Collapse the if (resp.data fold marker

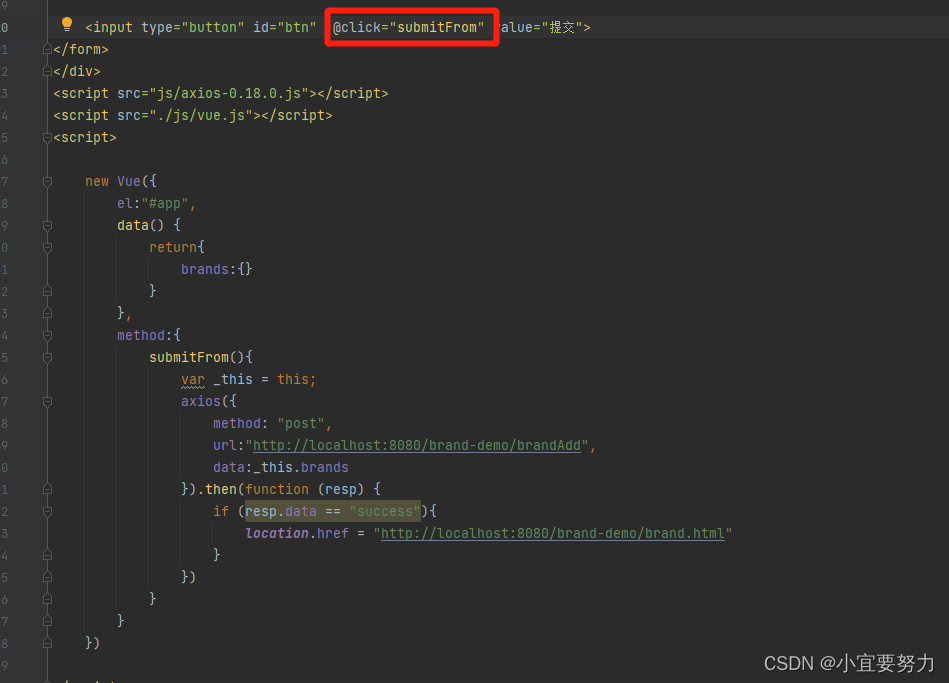click(47, 512)
